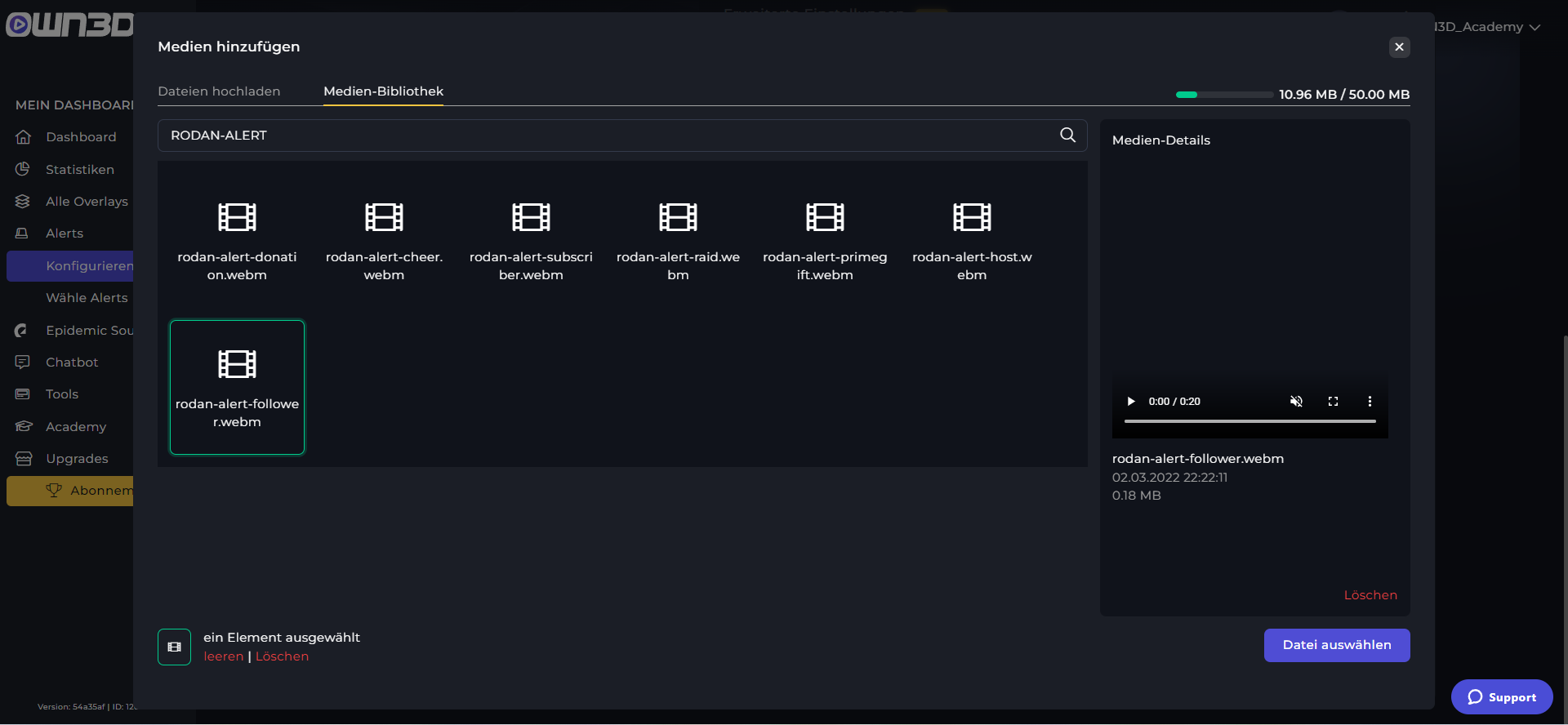Click Löschen next to leeren
The image size is (1568, 725).
282,656
